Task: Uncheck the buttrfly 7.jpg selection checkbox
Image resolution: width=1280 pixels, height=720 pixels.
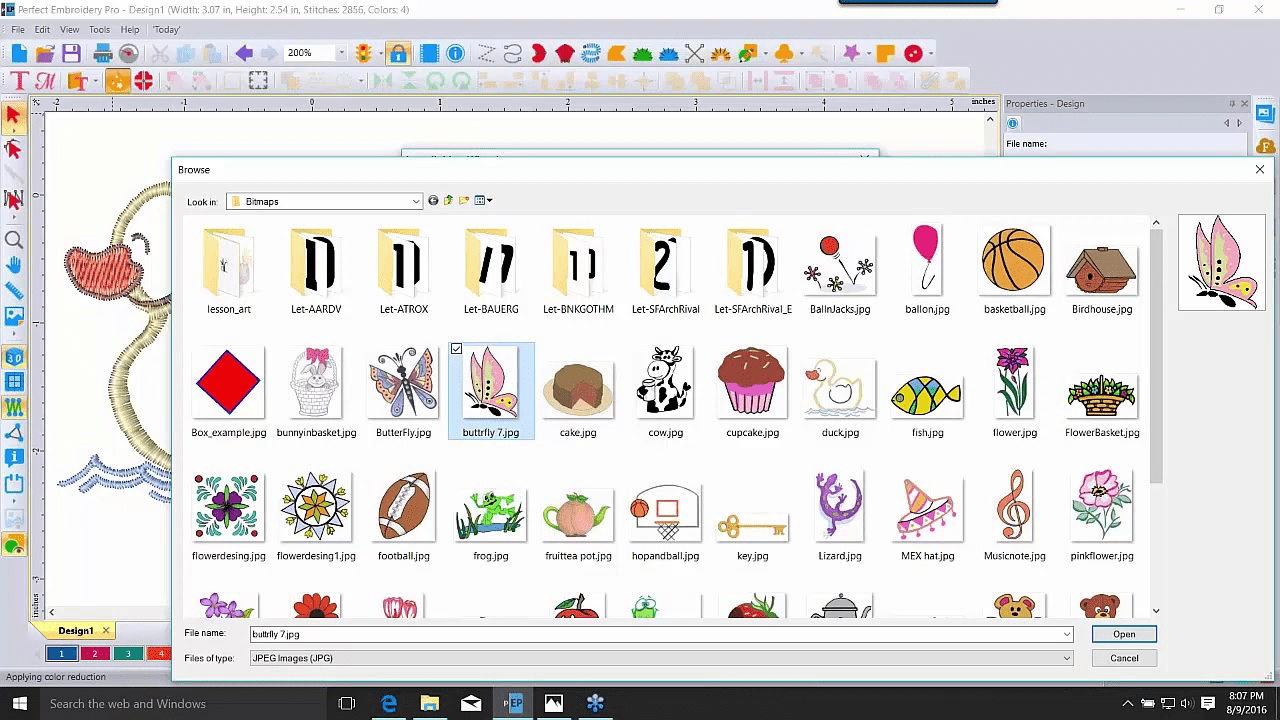Action: tap(457, 349)
